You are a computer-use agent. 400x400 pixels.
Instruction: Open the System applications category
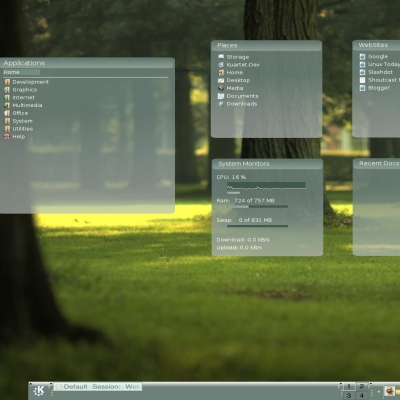pos(18,121)
